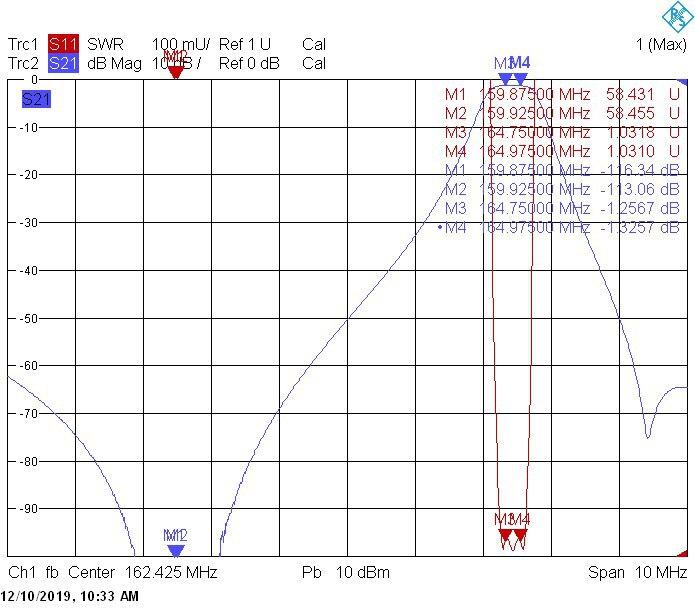Click red M4 row reading 1.0310 U
The image size is (695, 613).
point(562,152)
